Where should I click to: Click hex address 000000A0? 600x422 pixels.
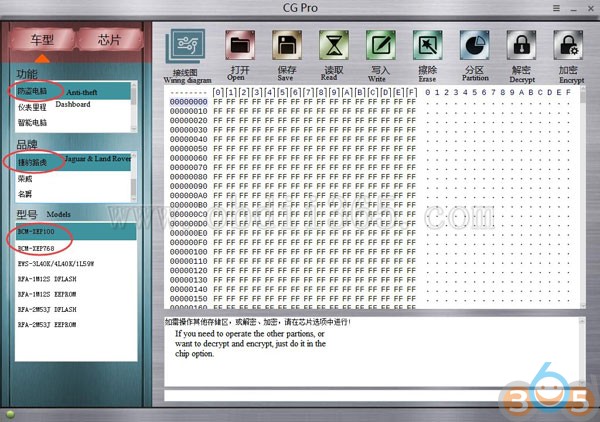coord(189,196)
